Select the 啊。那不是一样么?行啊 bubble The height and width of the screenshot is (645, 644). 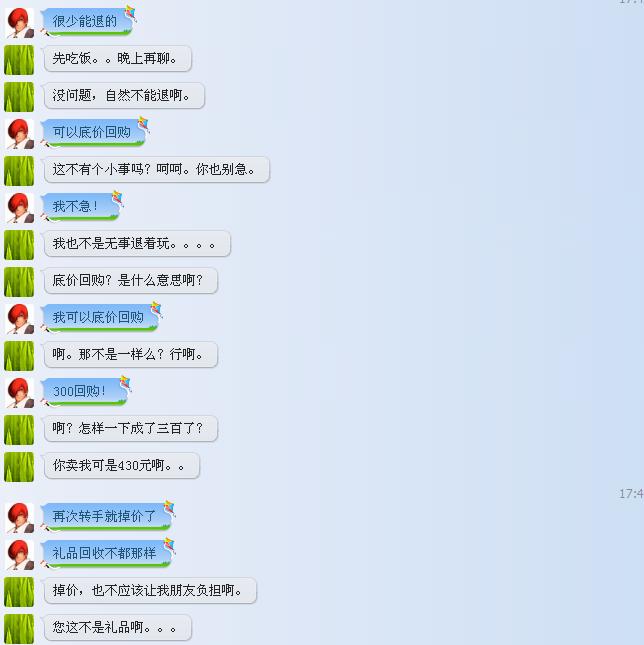click(130, 354)
